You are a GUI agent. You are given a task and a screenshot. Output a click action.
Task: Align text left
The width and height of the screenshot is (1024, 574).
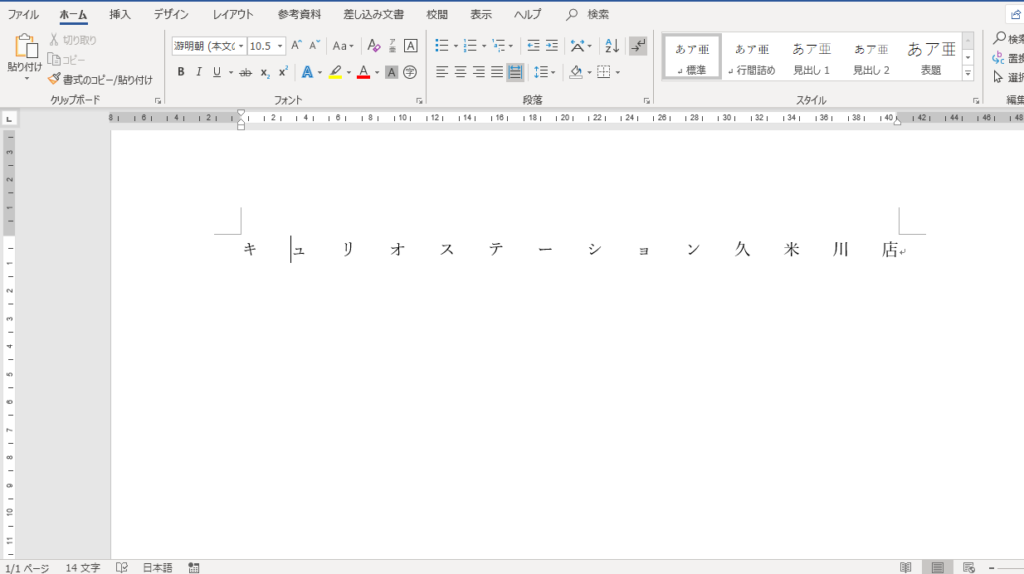(442, 72)
